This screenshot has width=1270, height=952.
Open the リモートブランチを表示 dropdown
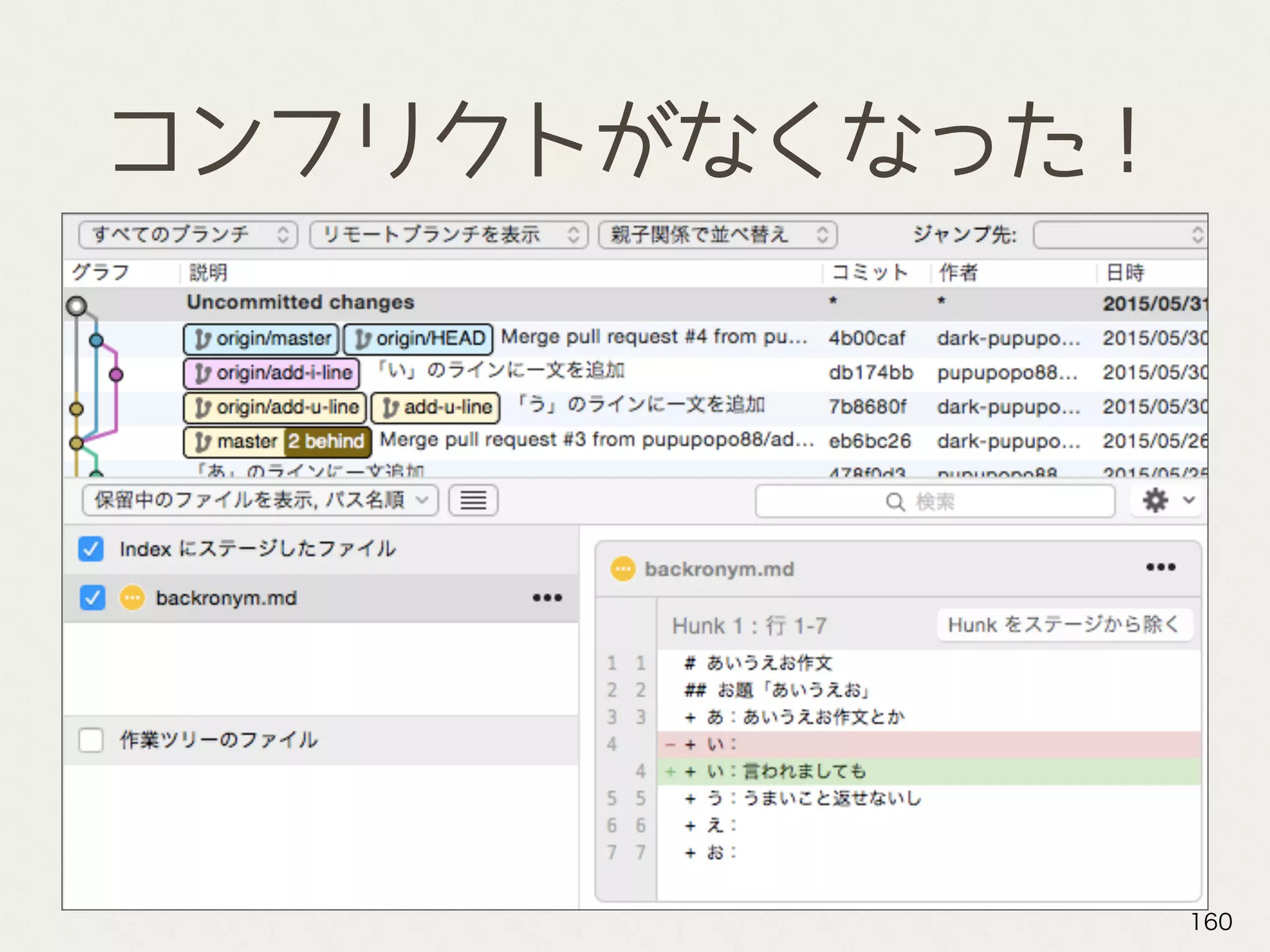[448, 235]
